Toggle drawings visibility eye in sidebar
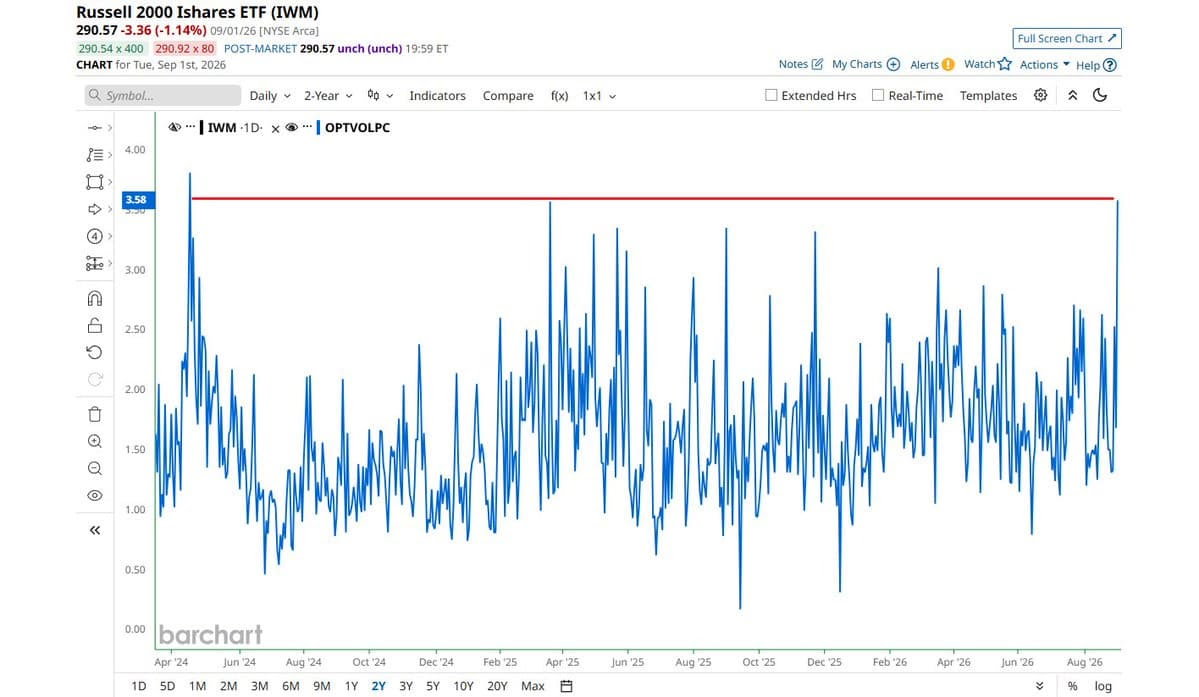This screenshot has height=697, width=1199. (95, 495)
